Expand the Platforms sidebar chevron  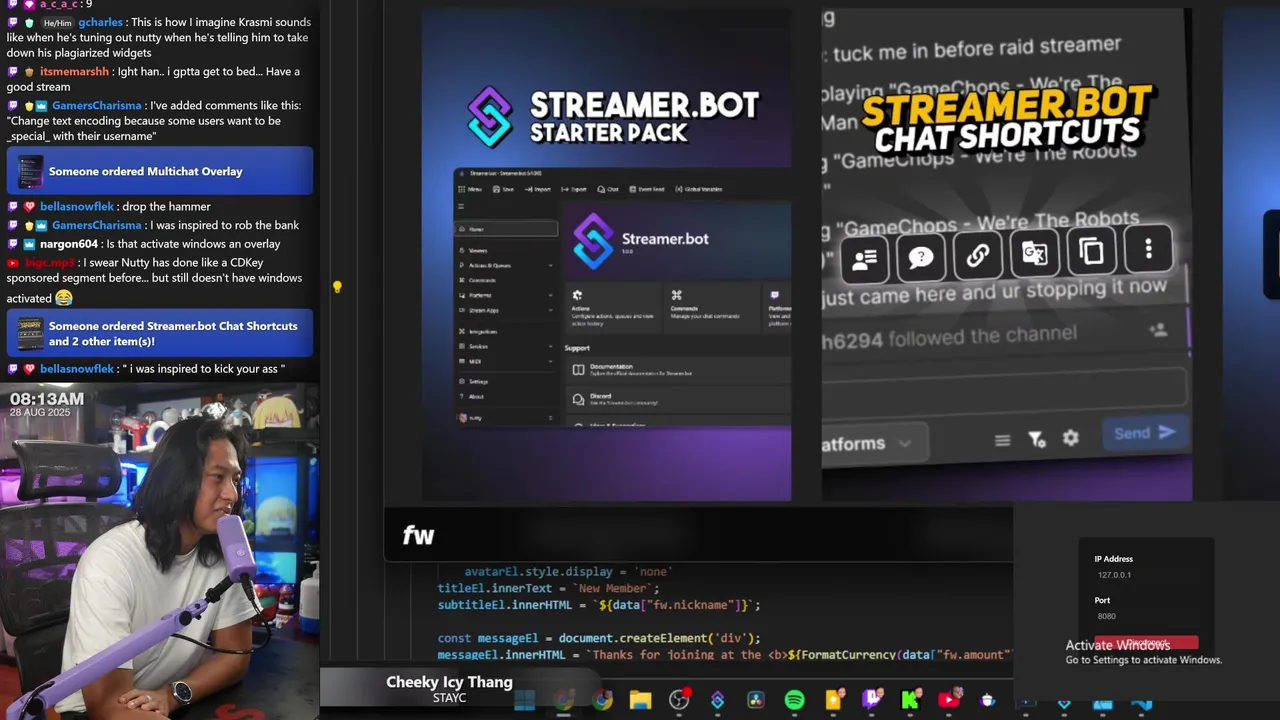[550, 295]
